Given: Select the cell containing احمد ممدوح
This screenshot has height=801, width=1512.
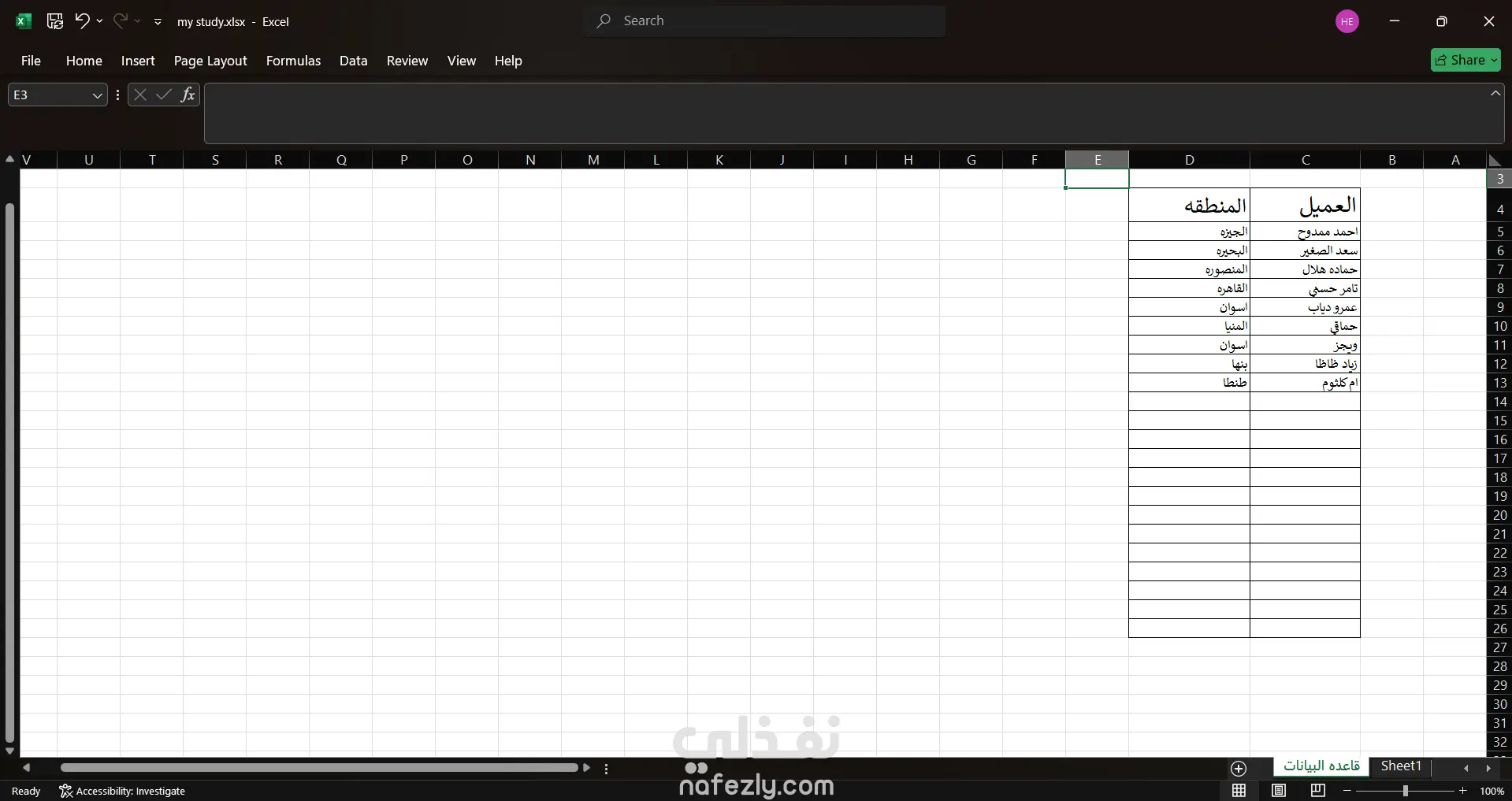Looking at the screenshot, I should (1305, 232).
